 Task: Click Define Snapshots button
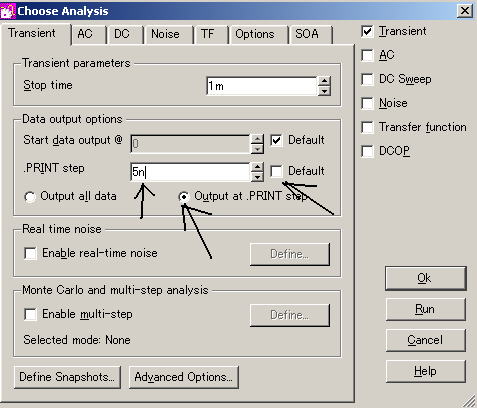[x=67, y=377]
